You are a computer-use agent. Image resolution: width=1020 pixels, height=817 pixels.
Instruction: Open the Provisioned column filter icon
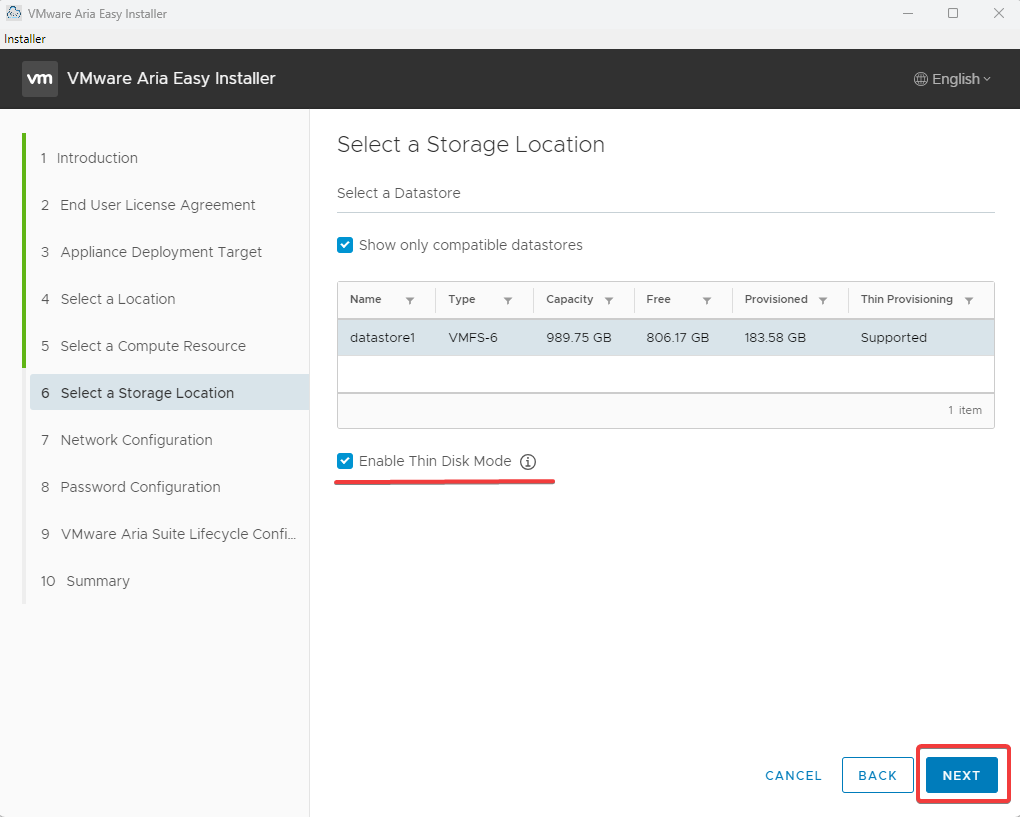click(x=823, y=300)
